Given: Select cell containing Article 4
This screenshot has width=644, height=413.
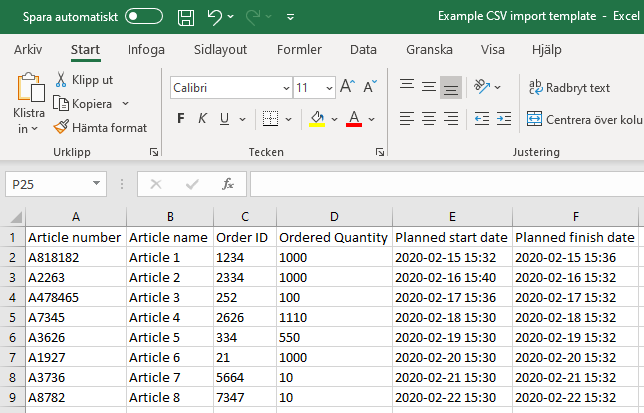Looking at the screenshot, I should coord(154,317).
